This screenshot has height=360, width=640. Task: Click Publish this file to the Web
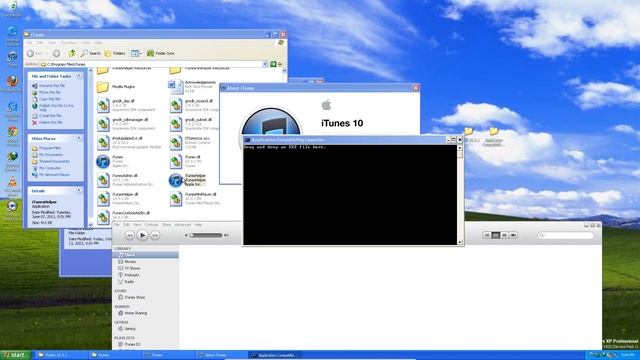53,107
